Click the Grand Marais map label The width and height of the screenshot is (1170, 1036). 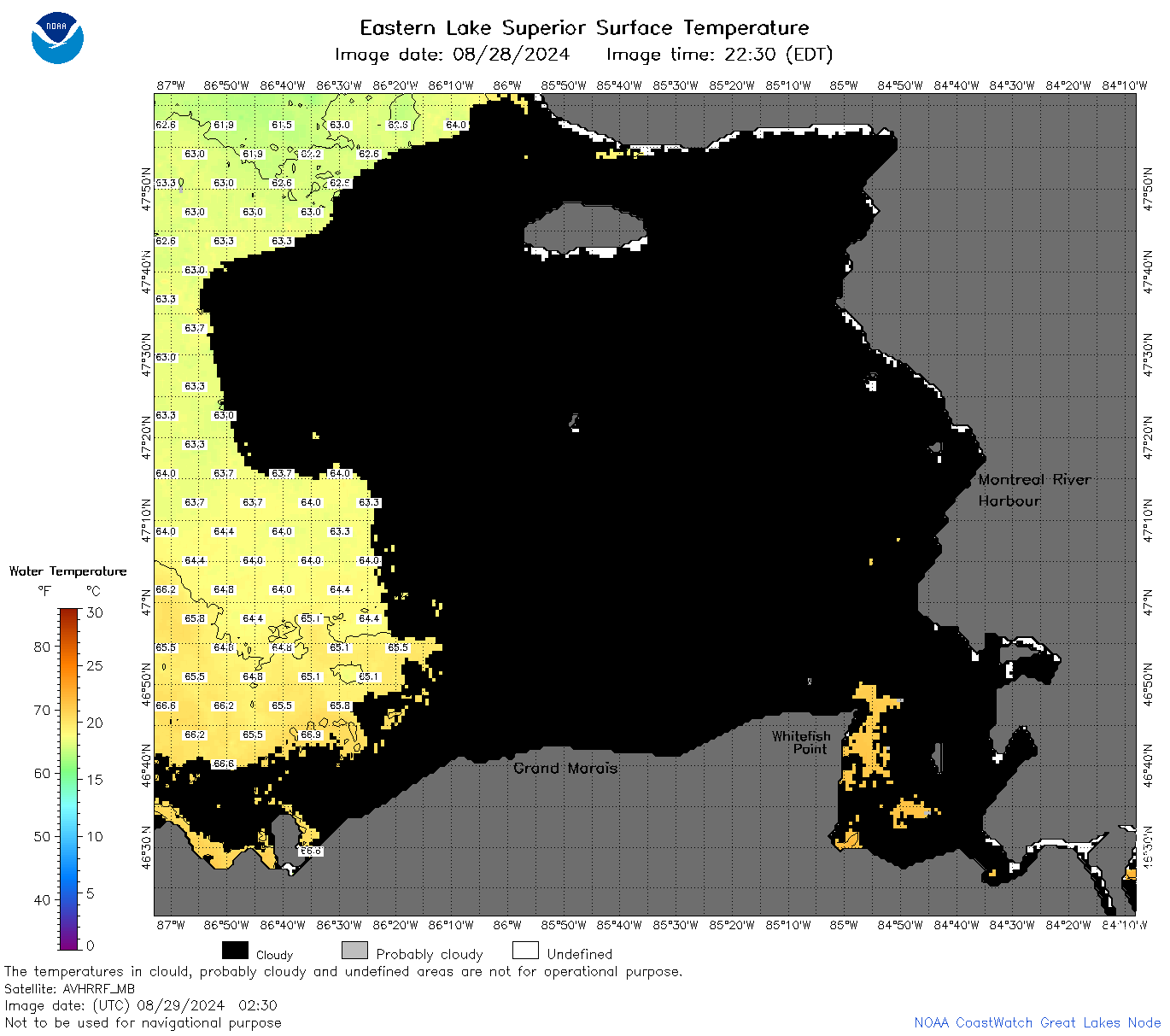coord(565,768)
